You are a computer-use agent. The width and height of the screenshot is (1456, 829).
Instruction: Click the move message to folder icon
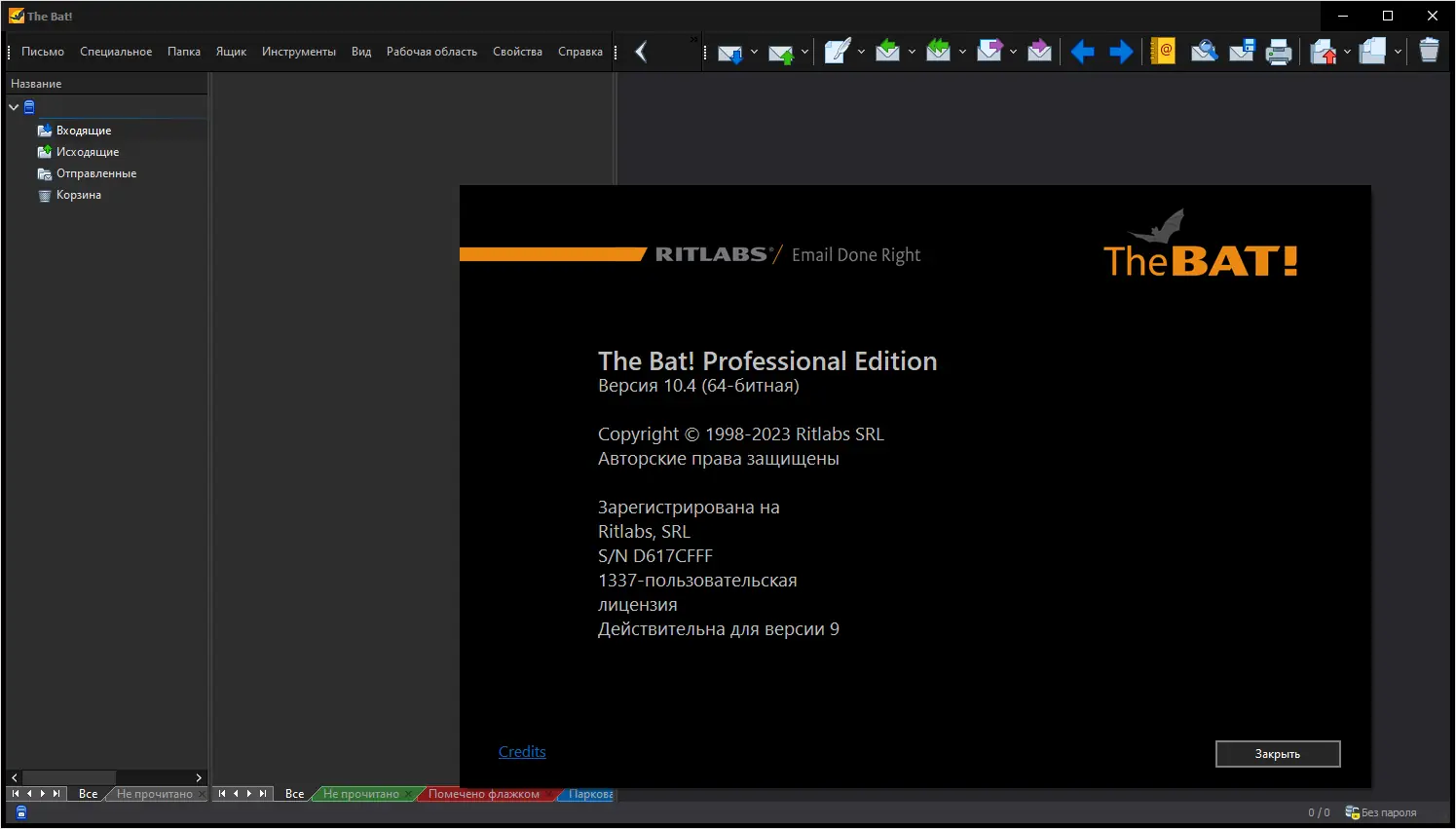point(1323,52)
